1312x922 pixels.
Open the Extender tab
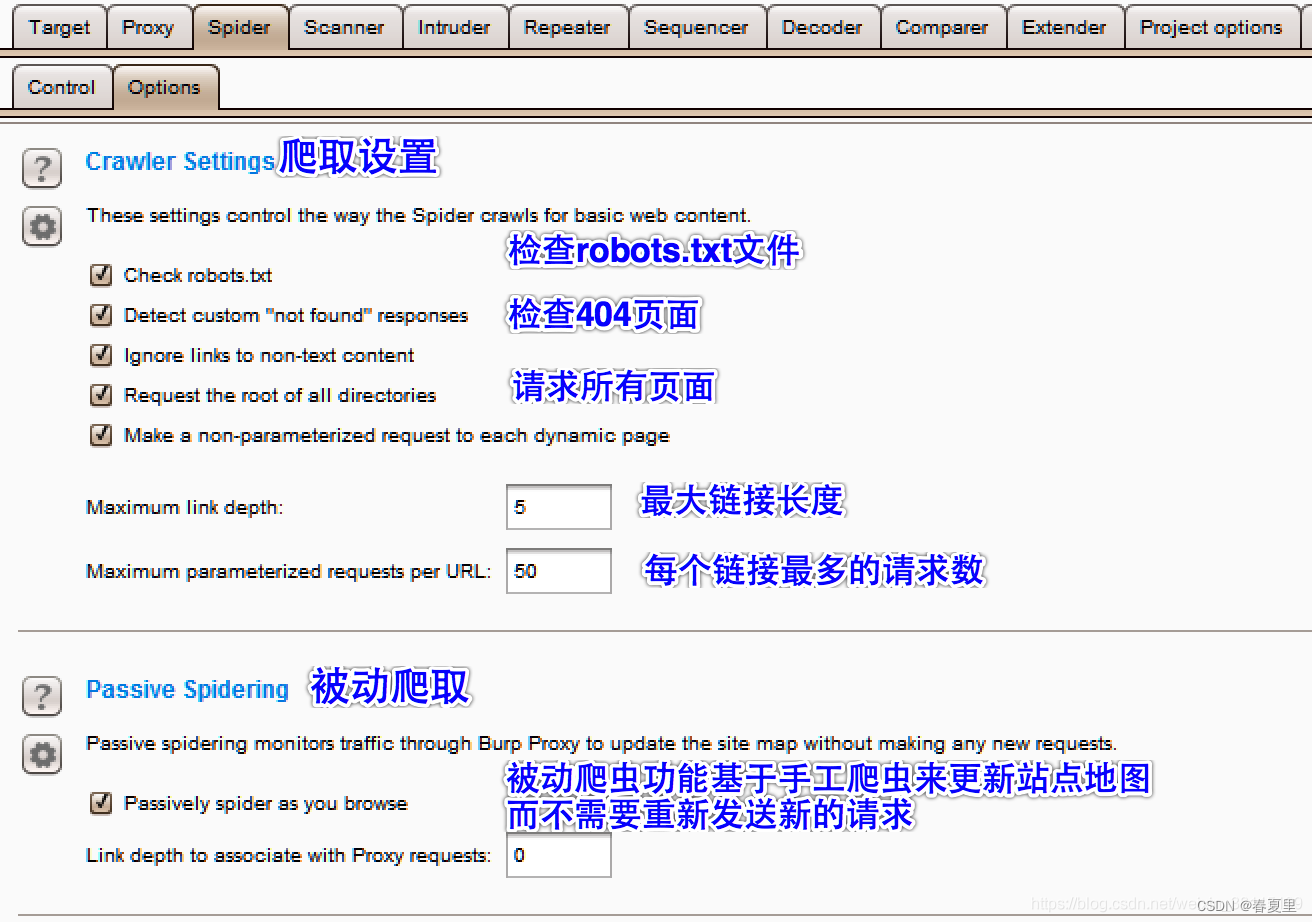[1065, 27]
